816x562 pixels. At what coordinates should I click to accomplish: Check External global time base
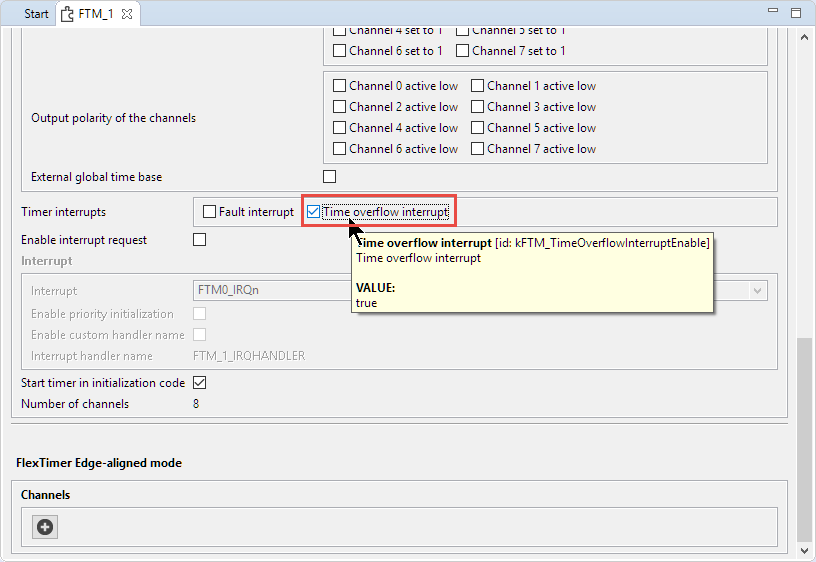pyautogui.click(x=329, y=177)
